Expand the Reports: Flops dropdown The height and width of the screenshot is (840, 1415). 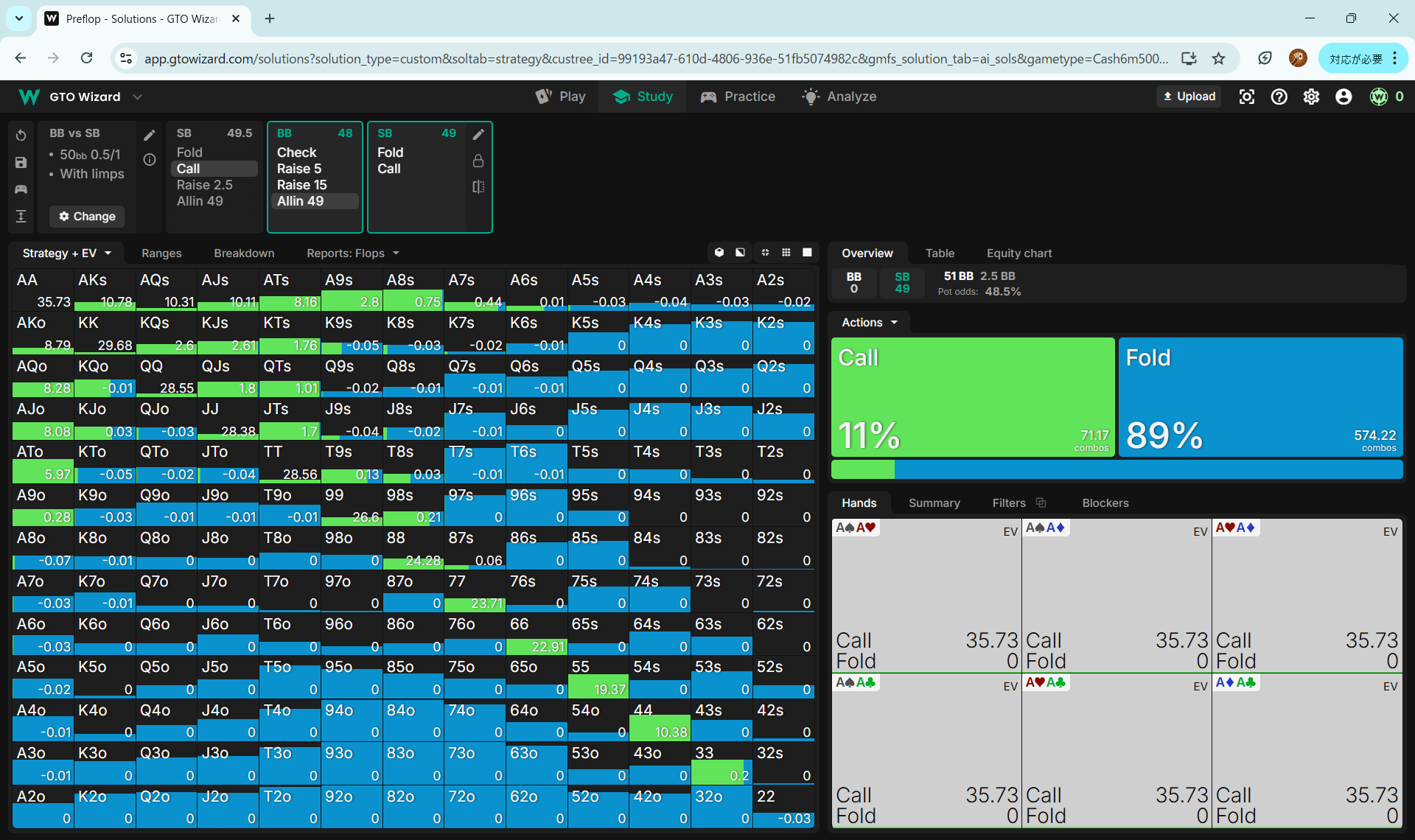point(353,253)
